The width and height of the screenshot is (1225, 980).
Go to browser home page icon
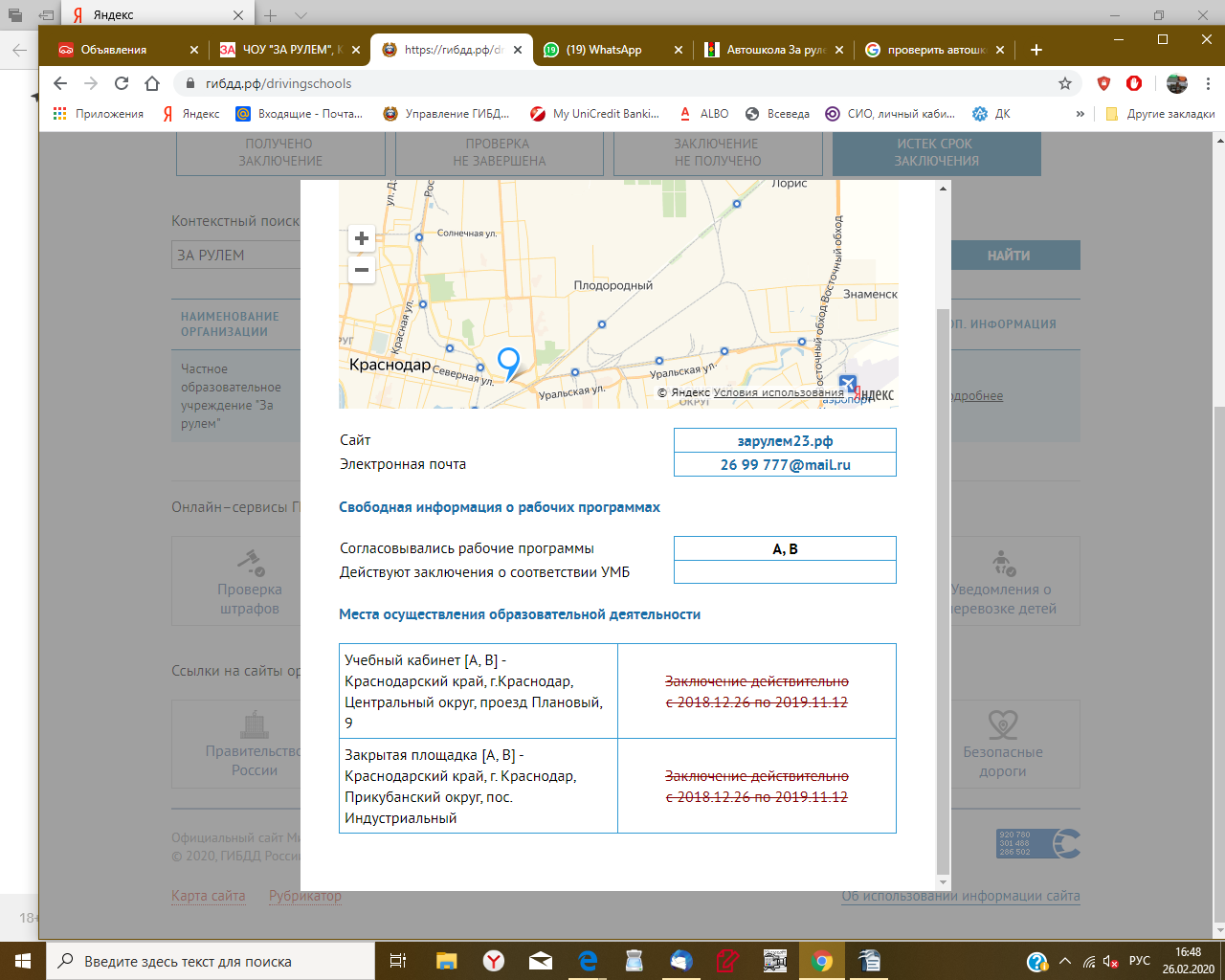tap(152, 83)
